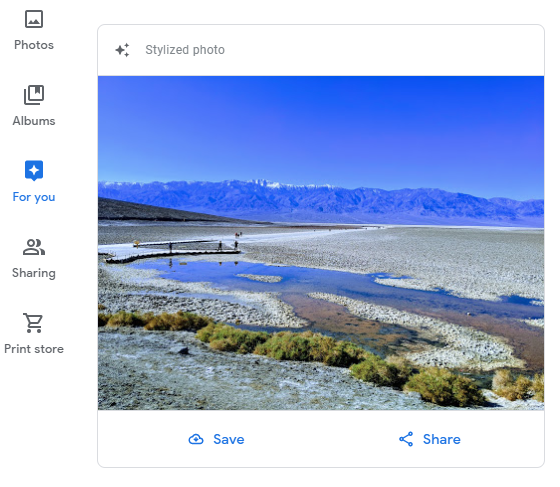
Task: Share the stylized photo
Action: [430, 439]
